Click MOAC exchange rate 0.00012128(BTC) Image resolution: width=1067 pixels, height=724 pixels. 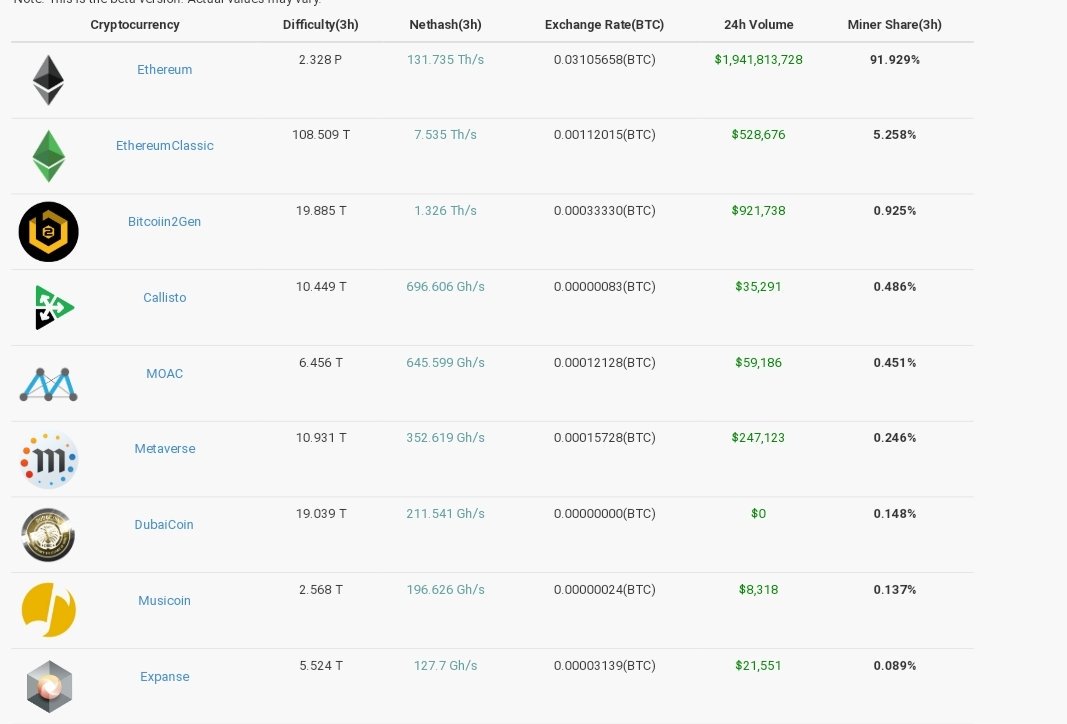click(605, 363)
